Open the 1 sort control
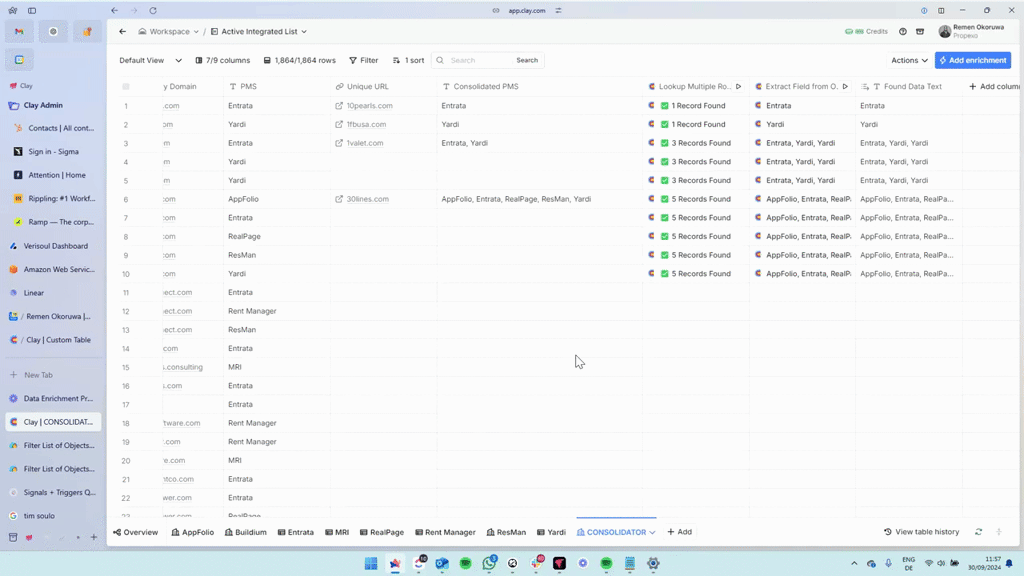This screenshot has height=576, width=1024. 408,61
